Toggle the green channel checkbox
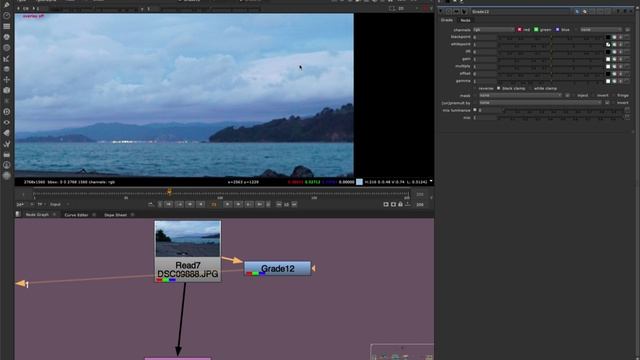This screenshot has height=360, width=640. [x=536, y=29]
